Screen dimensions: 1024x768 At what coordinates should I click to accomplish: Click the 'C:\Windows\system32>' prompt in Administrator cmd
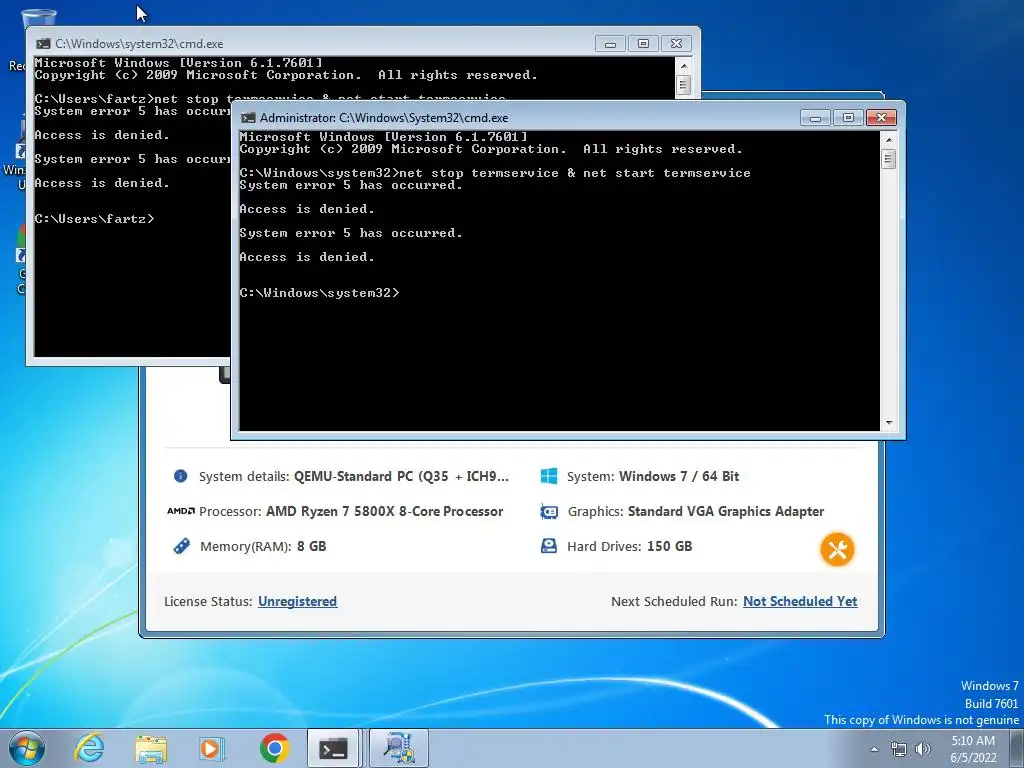pos(319,293)
